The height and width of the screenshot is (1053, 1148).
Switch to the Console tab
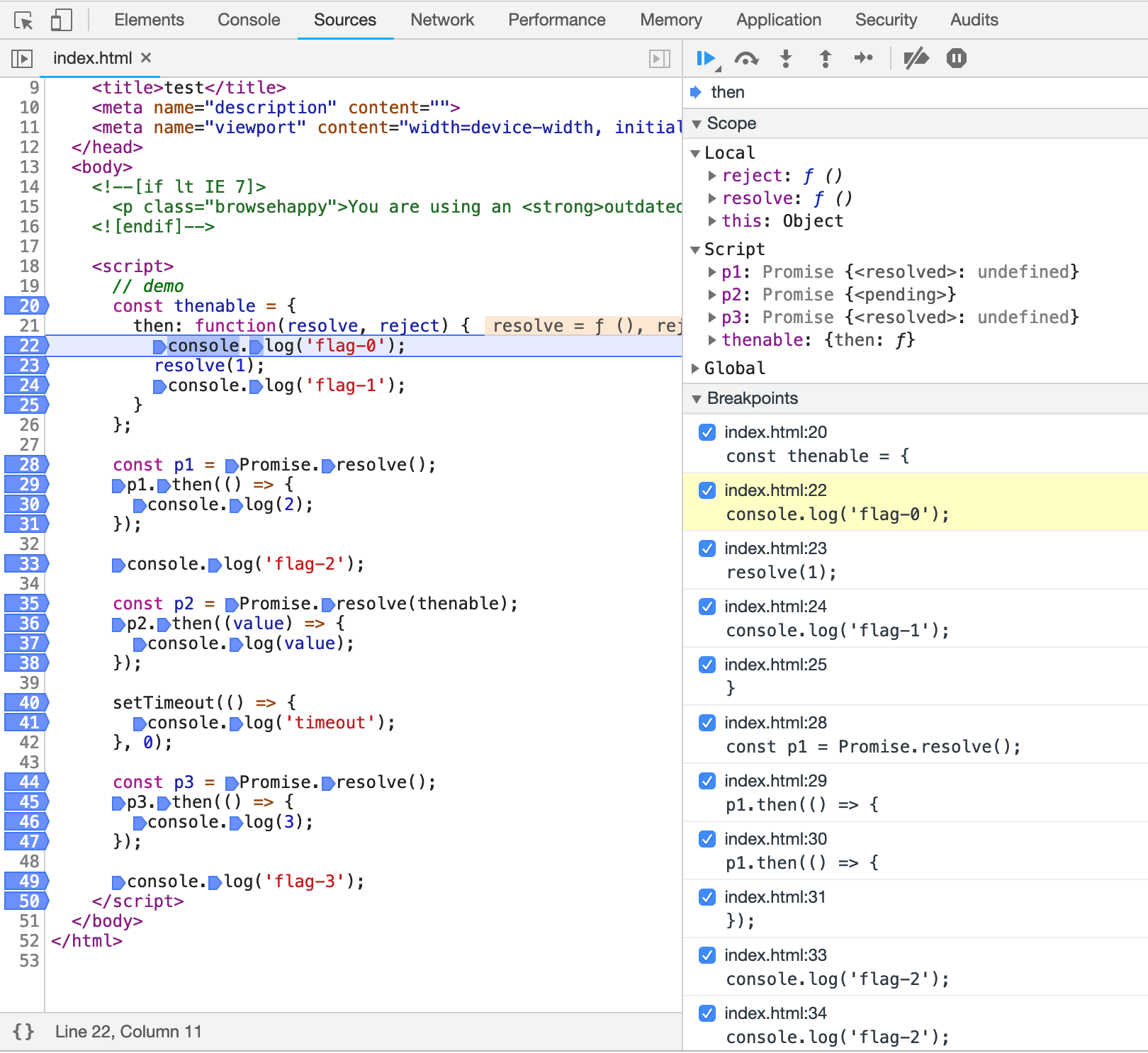(249, 20)
